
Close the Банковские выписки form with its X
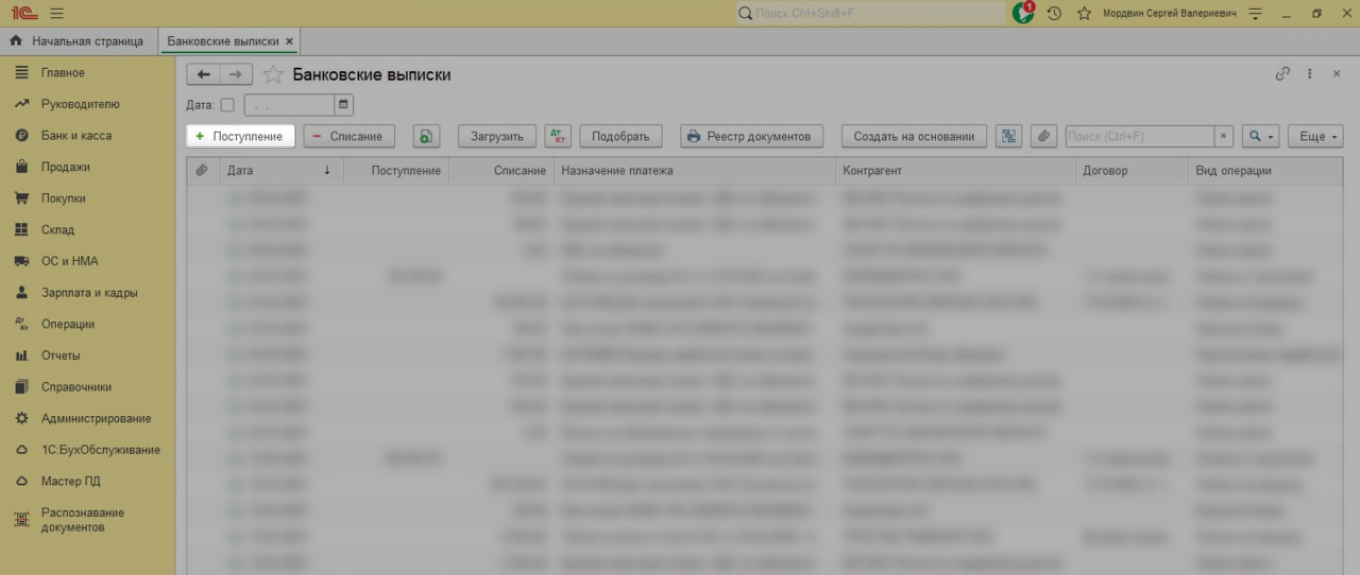(1337, 74)
